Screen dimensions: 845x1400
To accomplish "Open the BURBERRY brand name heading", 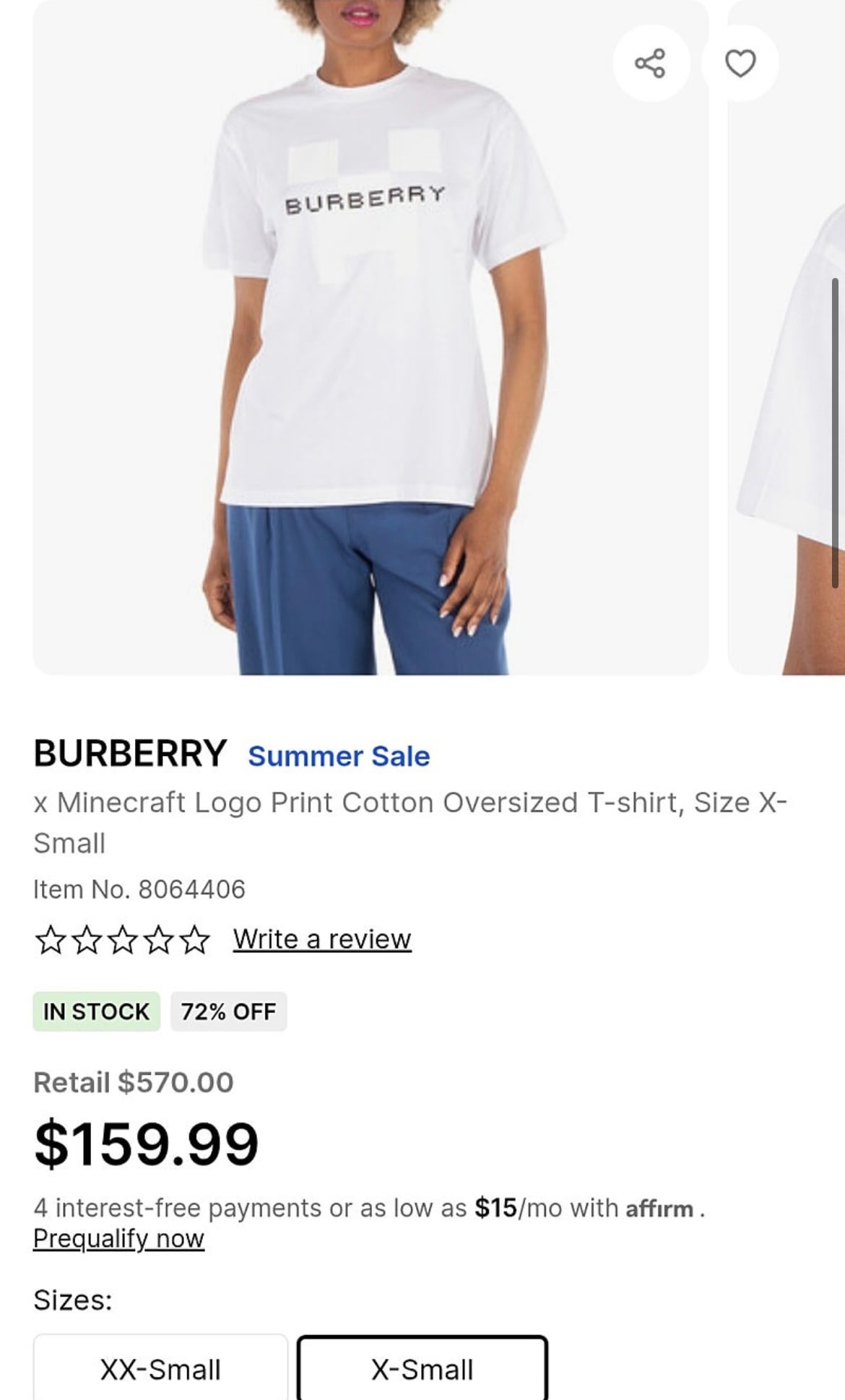I will pyautogui.click(x=130, y=753).
